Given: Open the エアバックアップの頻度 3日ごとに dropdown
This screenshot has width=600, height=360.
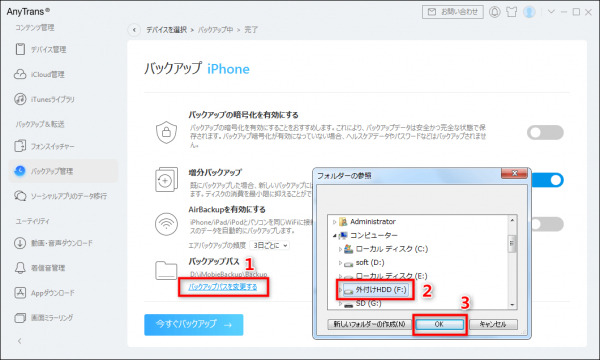Looking at the screenshot, I should [270, 245].
